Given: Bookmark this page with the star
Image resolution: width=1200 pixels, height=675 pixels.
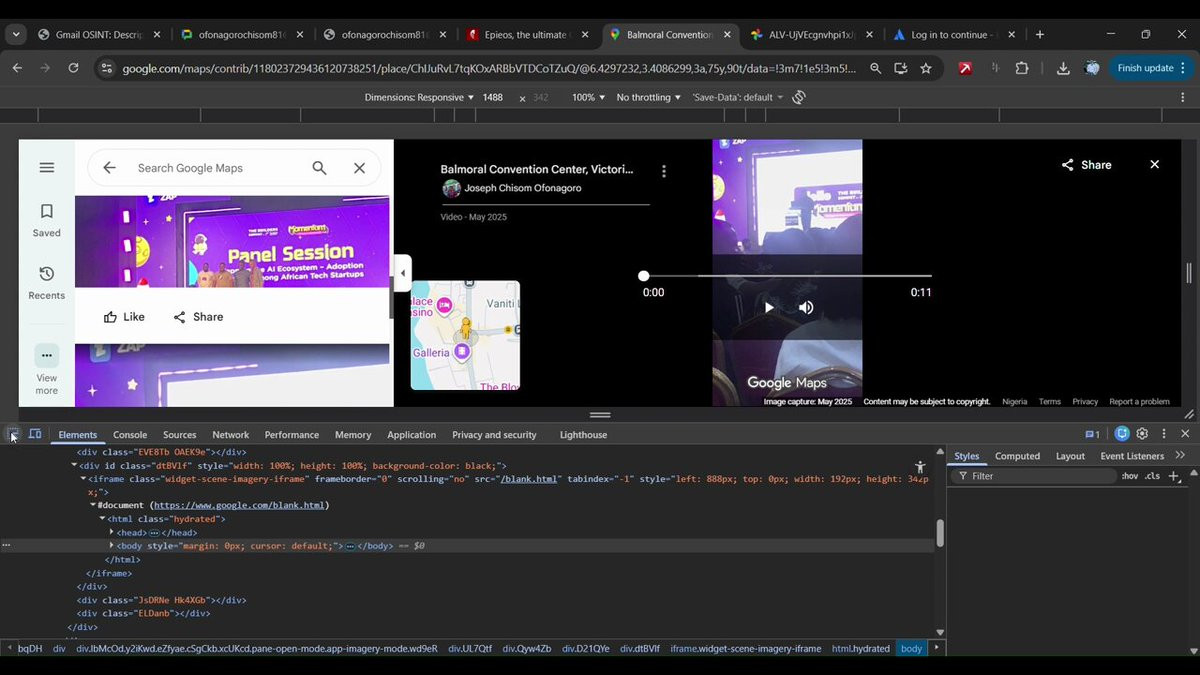Looking at the screenshot, I should tap(926, 68).
